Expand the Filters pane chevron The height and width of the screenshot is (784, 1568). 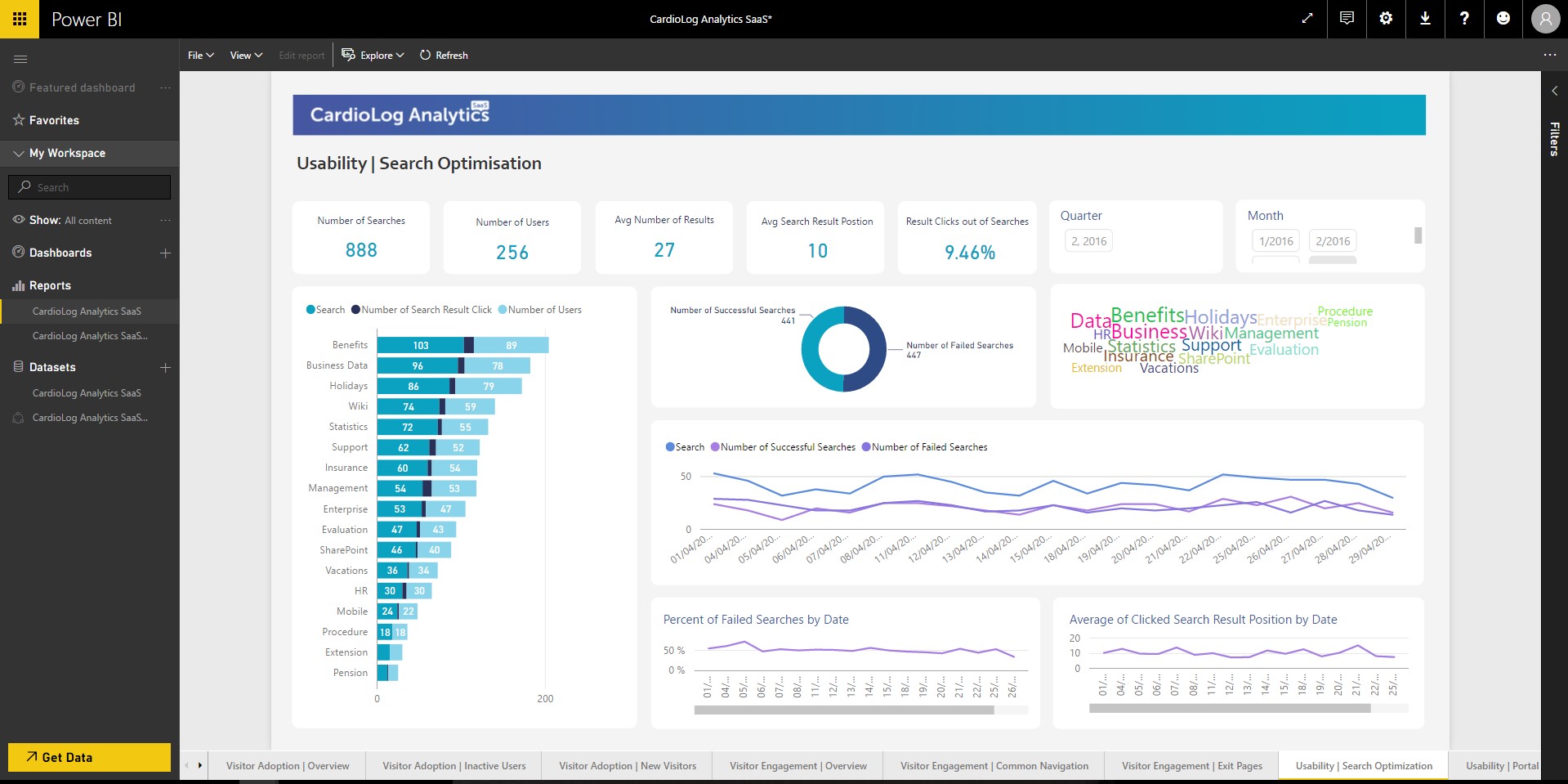1554,91
